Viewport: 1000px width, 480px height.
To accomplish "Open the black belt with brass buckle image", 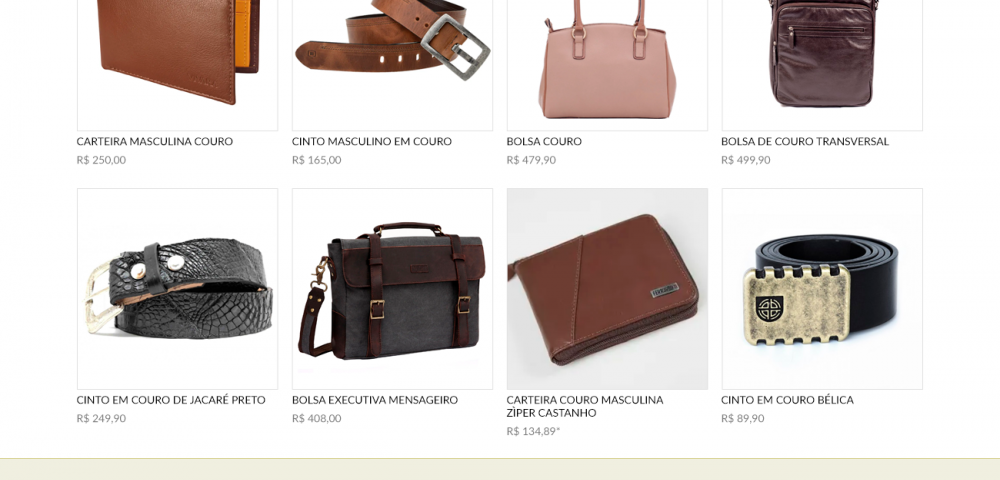I will point(822,289).
